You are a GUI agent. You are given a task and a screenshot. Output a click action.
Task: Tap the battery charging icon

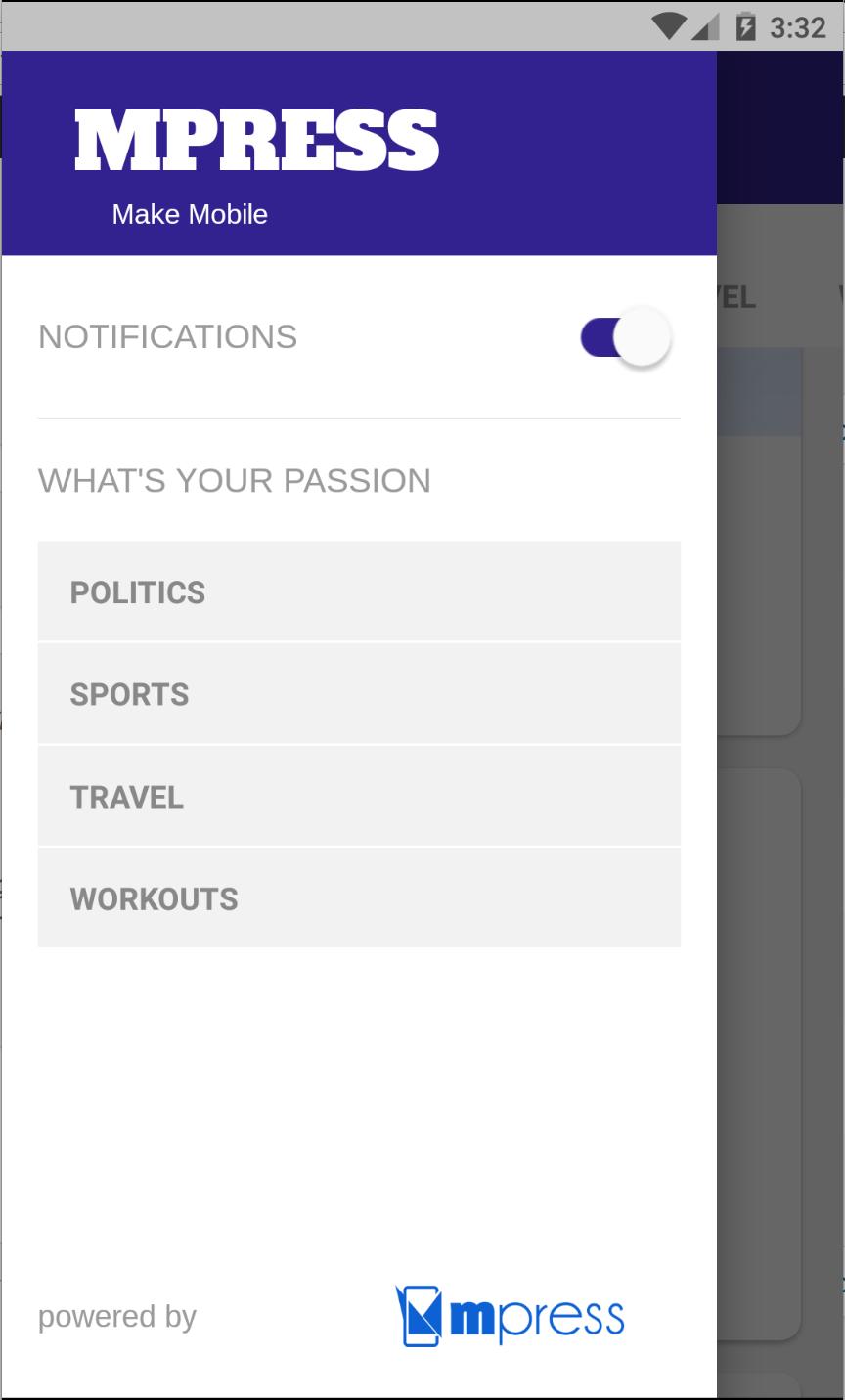[745, 26]
